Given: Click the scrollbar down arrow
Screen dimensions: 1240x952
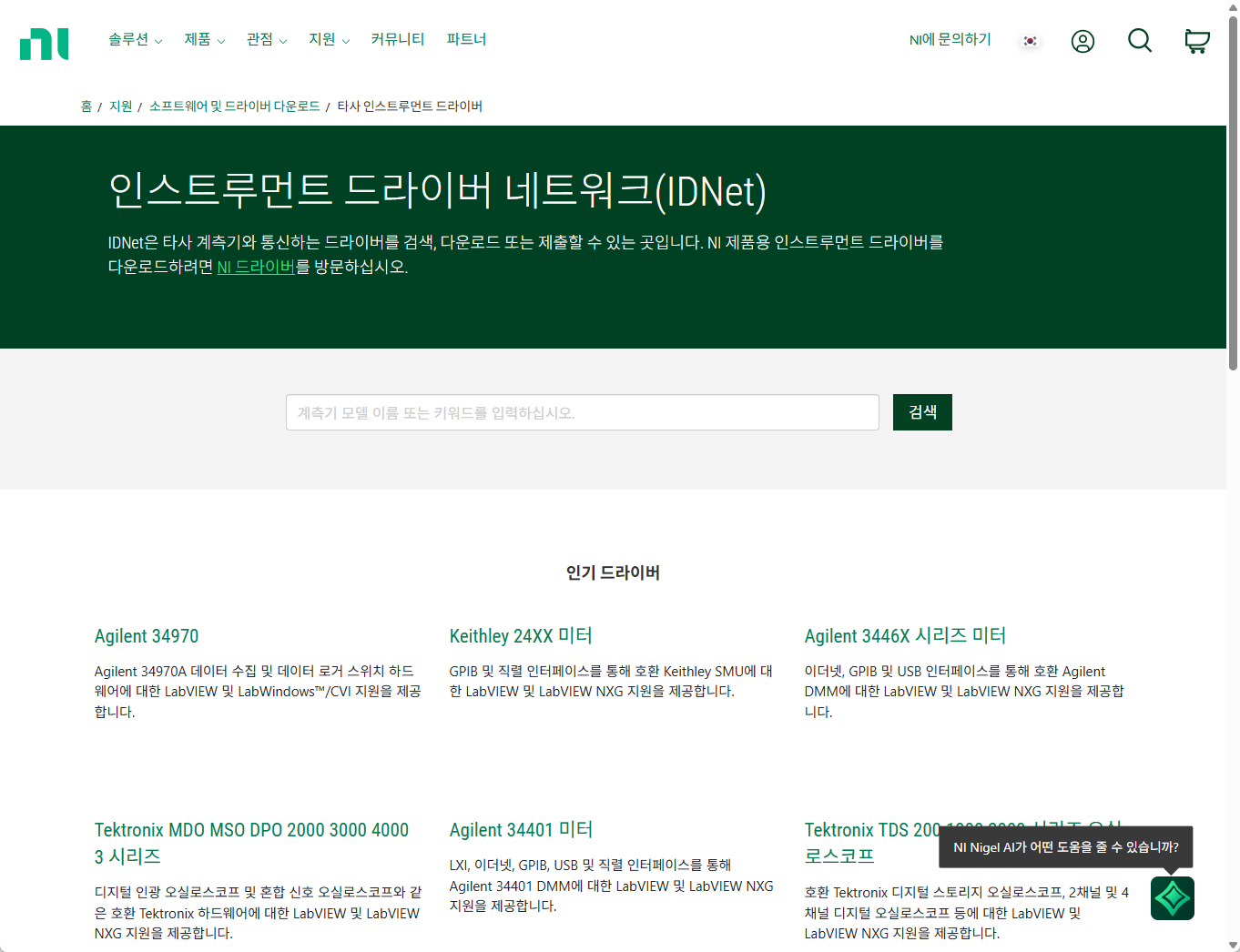Looking at the screenshot, I should click(x=1233, y=945).
